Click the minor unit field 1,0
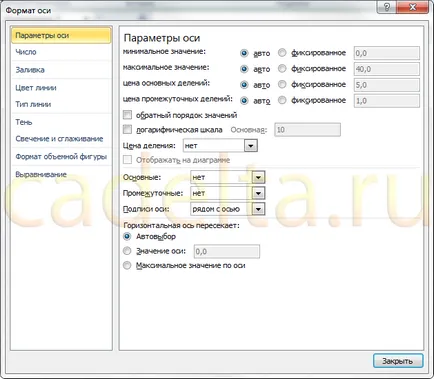This screenshot has height=379, width=434. [x=387, y=100]
